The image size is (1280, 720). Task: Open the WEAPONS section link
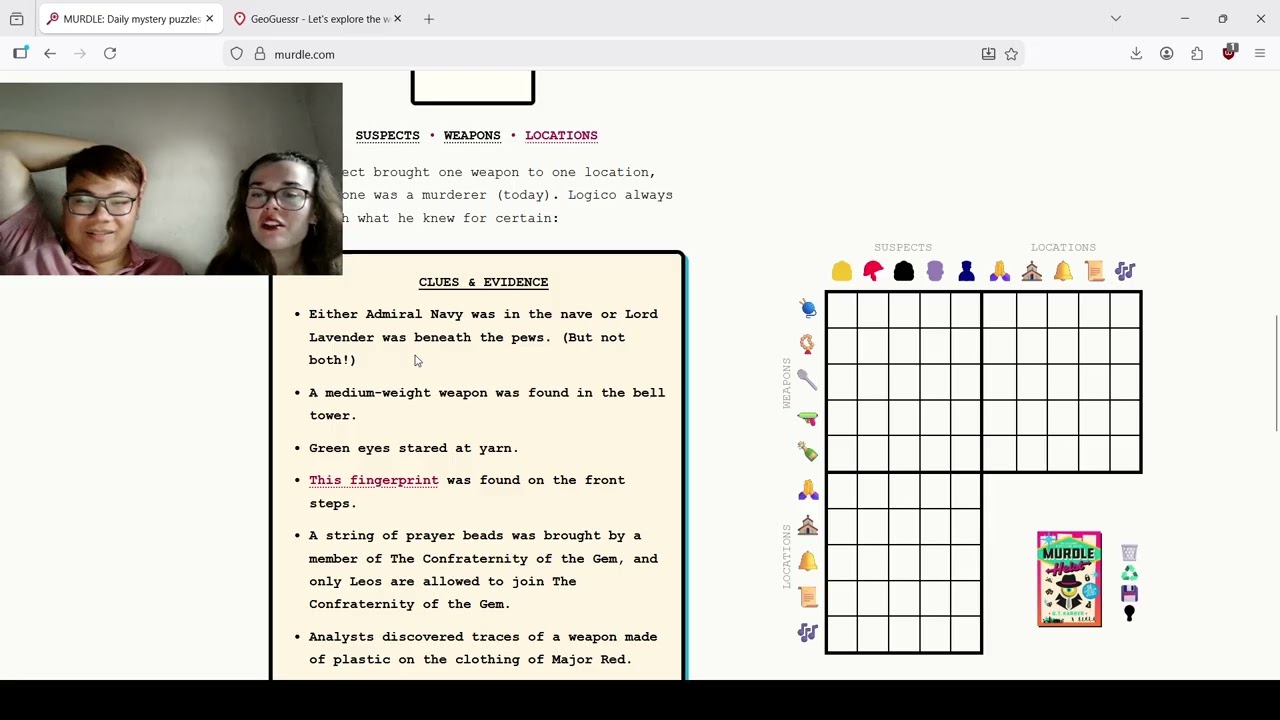point(472,135)
